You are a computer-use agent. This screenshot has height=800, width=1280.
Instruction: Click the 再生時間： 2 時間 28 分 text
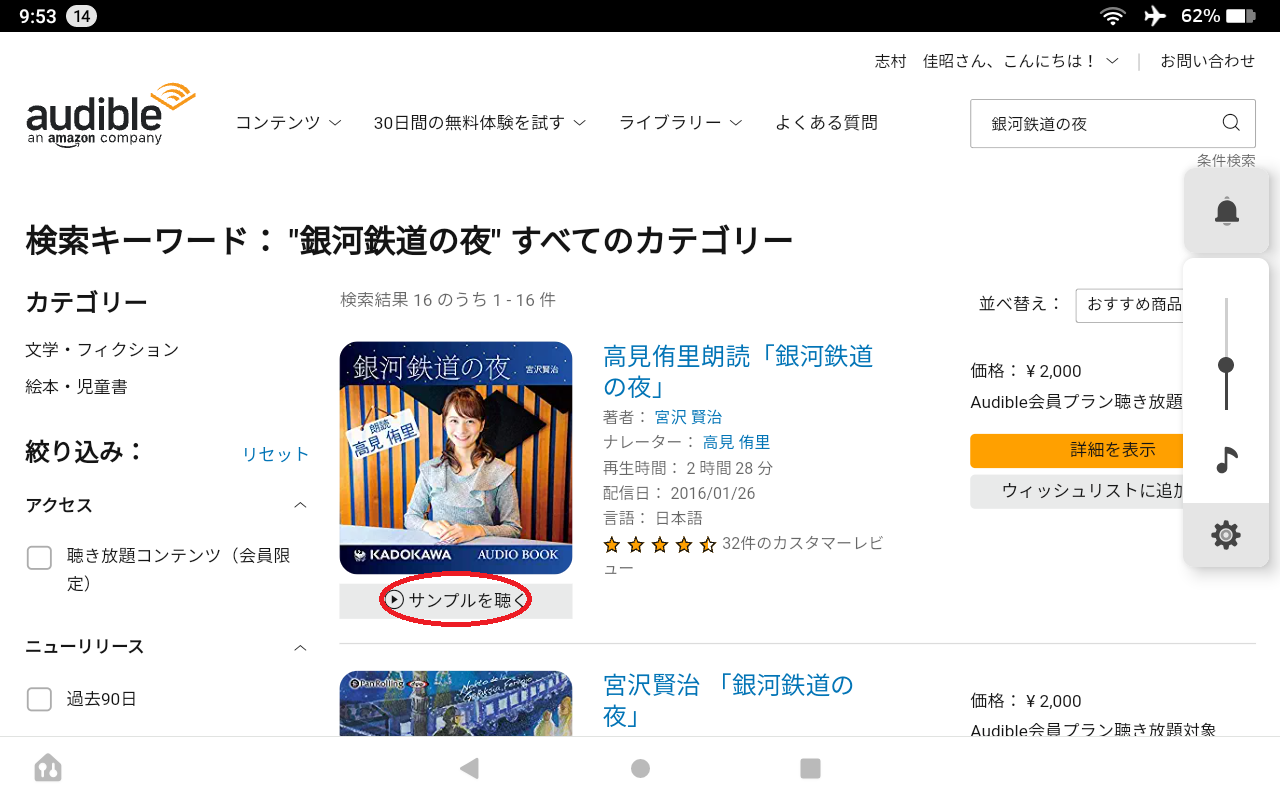pyautogui.click(x=688, y=468)
